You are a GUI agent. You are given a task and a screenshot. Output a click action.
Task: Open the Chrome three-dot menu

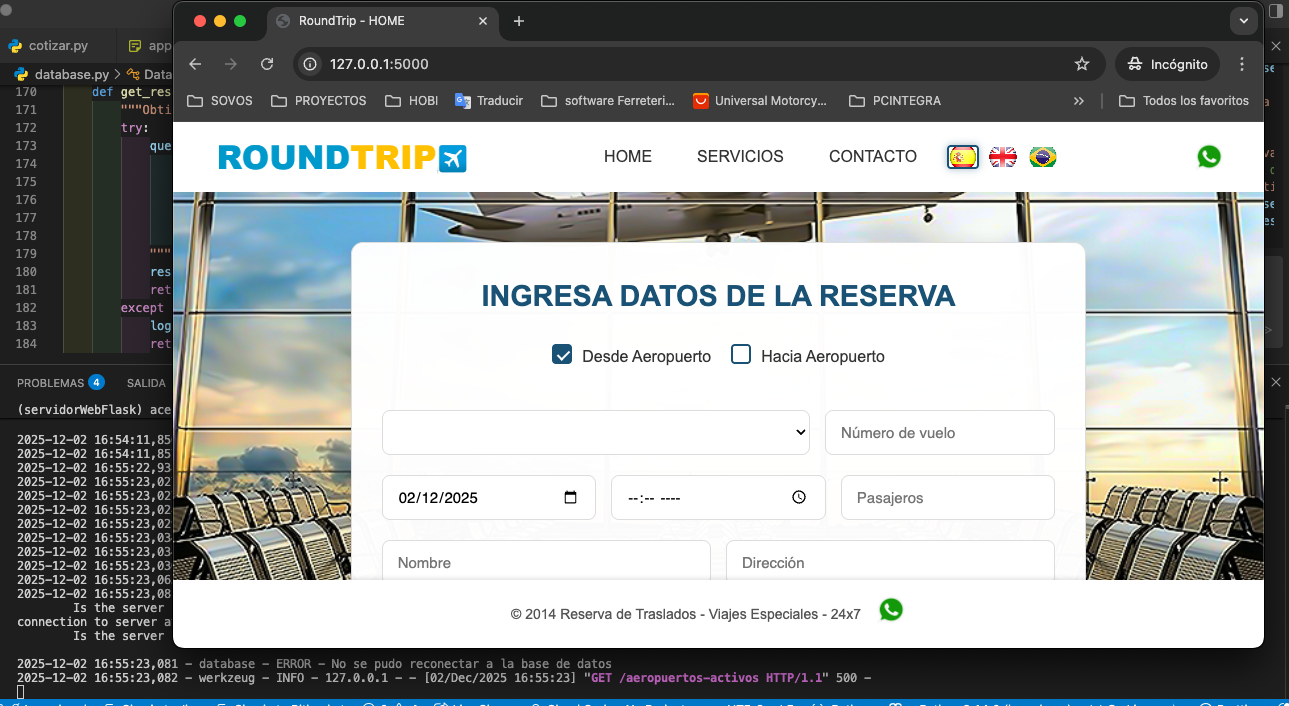[x=1242, y=64]
